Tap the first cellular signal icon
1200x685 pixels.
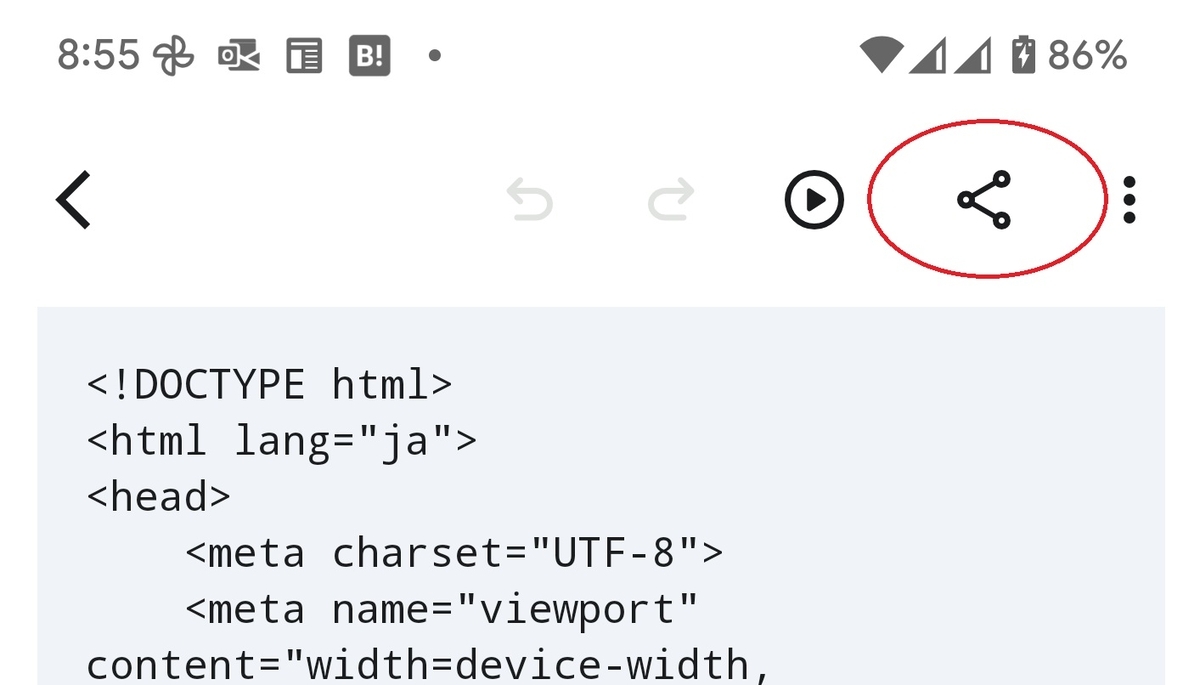click(x=927, y=55)
